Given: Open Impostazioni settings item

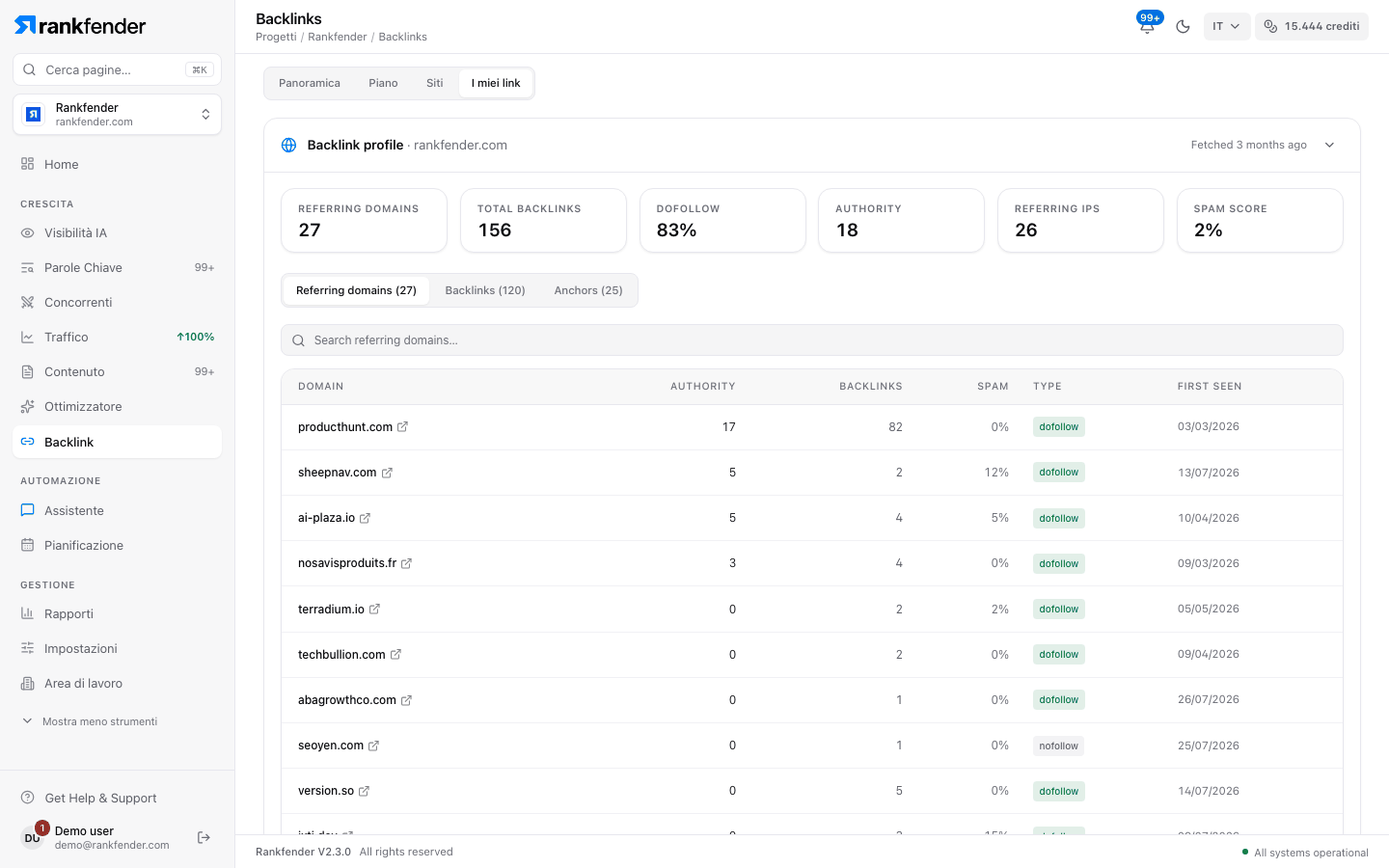Looking at the screenshot, I should [118, 649].
